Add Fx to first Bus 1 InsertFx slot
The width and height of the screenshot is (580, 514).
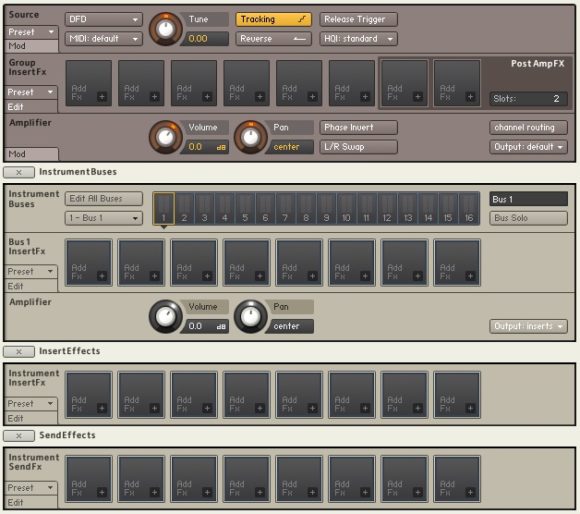[x=89, y=263]
